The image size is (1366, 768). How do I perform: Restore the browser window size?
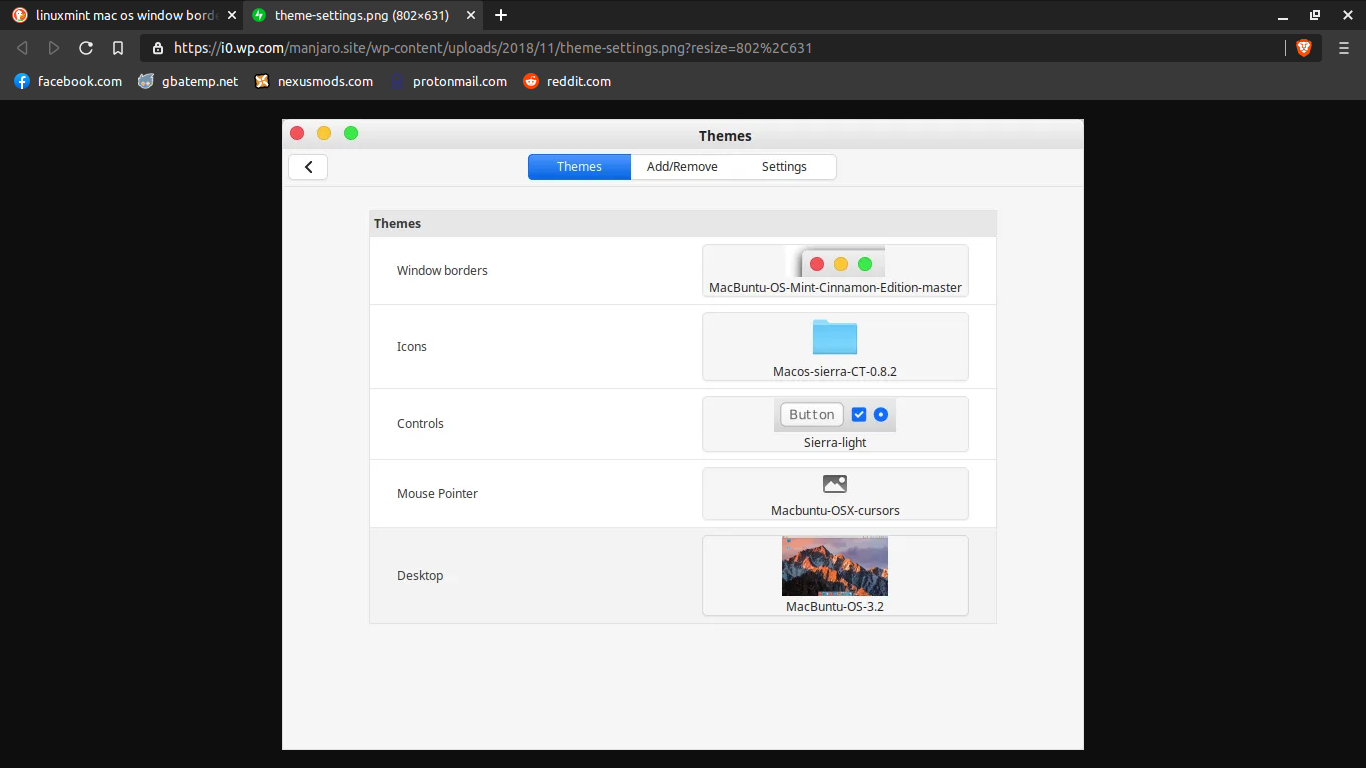[x=1315, y=15]
